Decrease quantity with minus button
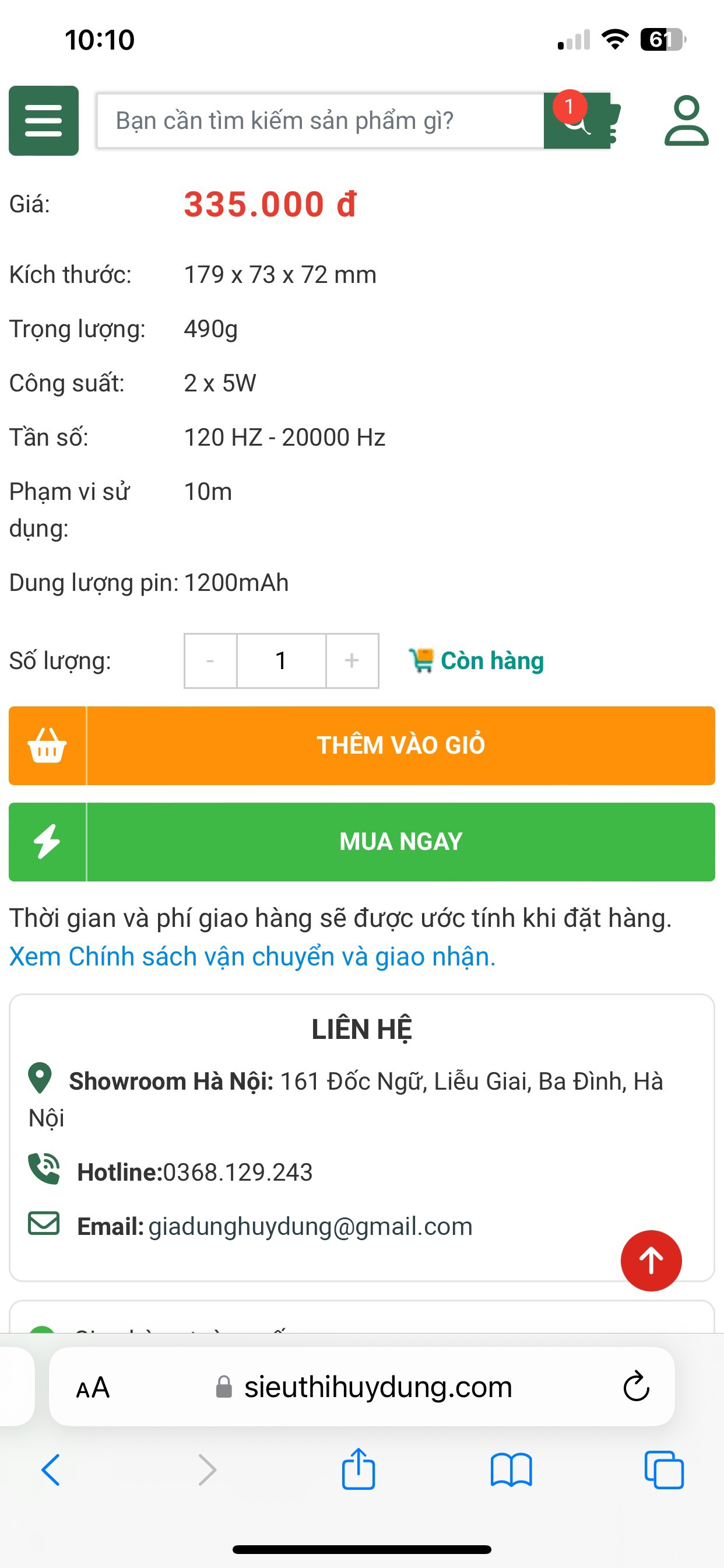Image resolution: width=724 pixels, height=1568 pixels. [210, 660]
